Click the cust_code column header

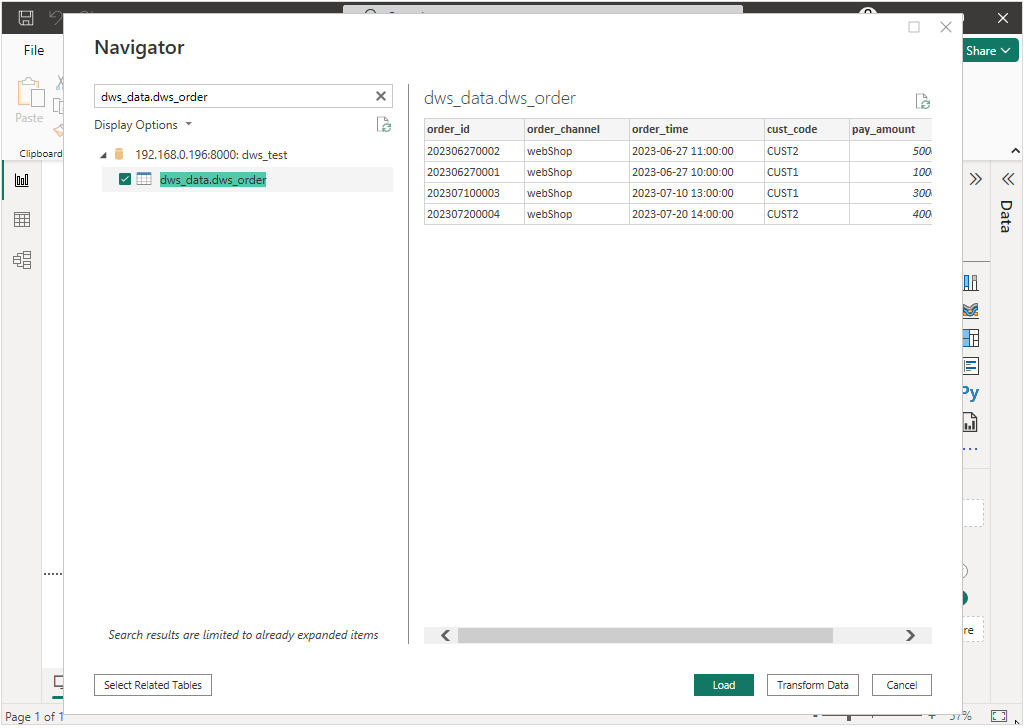coord(807,130)
